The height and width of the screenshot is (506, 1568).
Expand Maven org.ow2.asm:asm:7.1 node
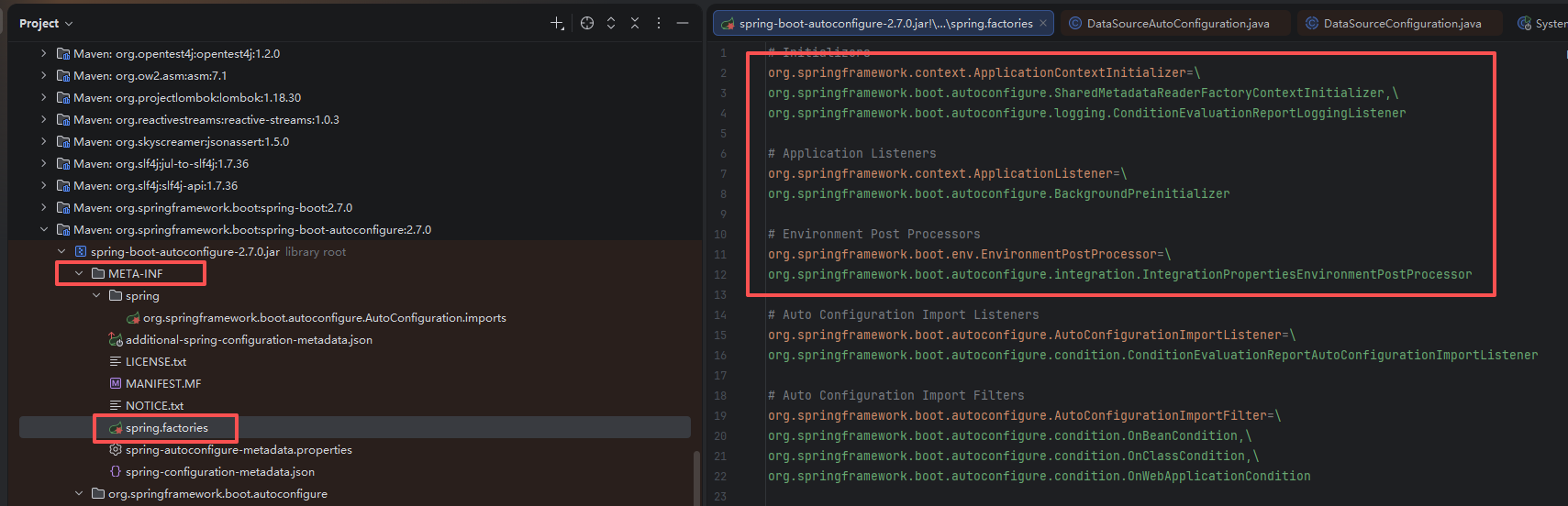(43, 75)
